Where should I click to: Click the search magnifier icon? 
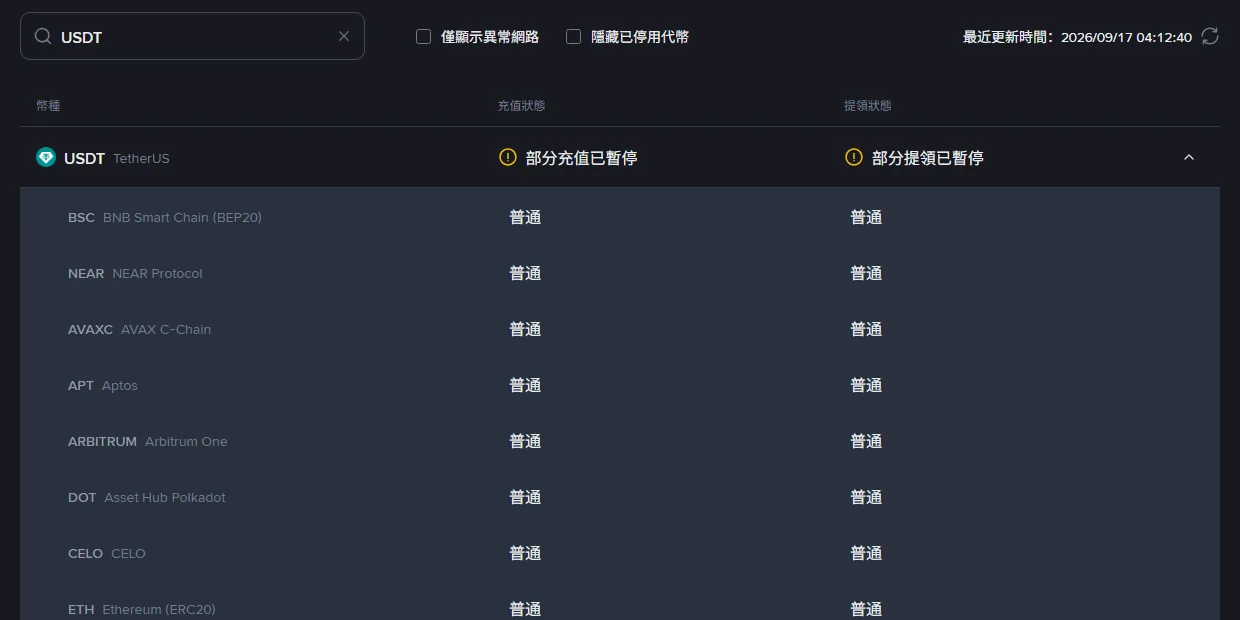43,36
